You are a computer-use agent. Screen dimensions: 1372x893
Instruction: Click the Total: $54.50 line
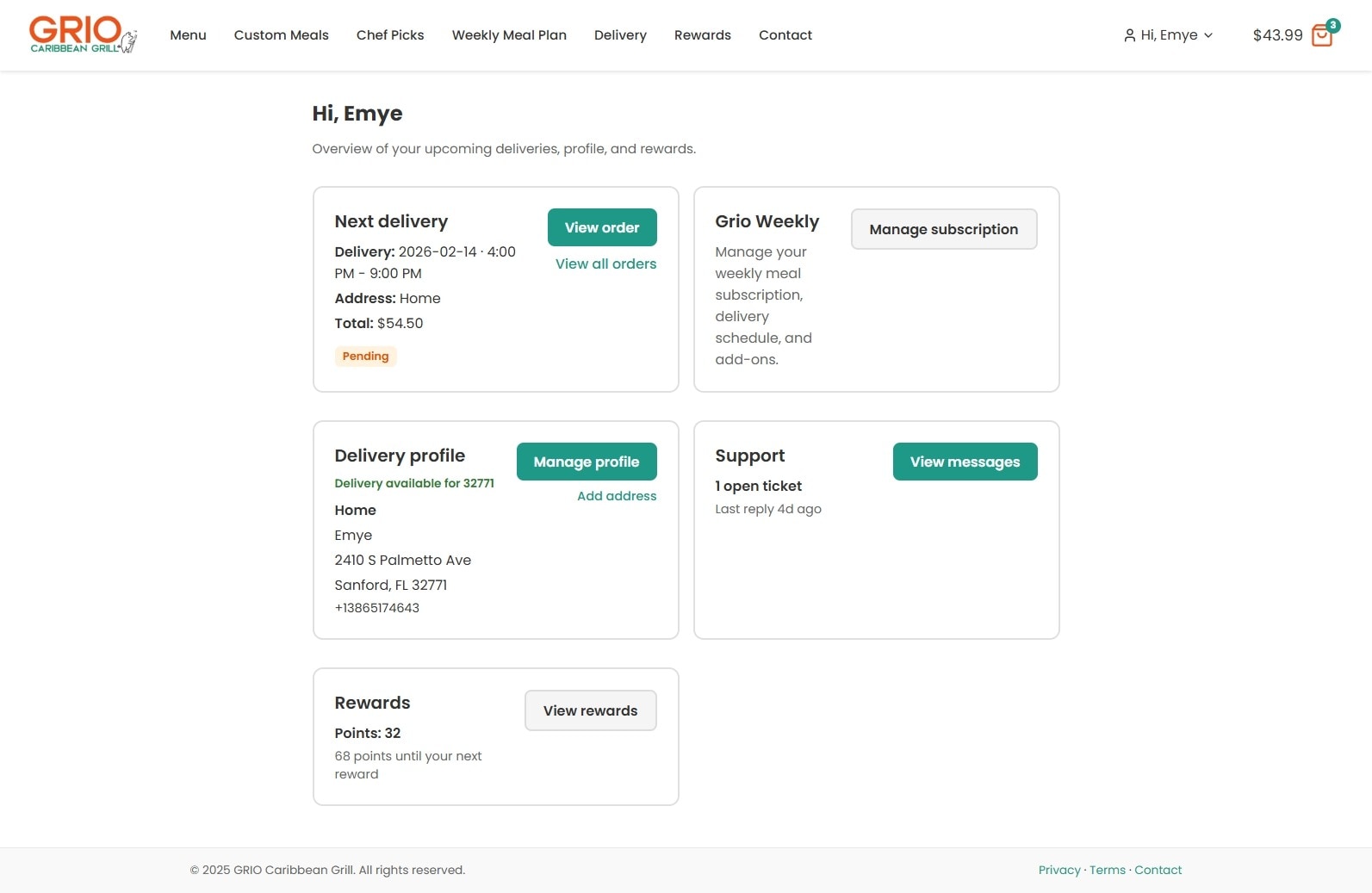point(379,323)
